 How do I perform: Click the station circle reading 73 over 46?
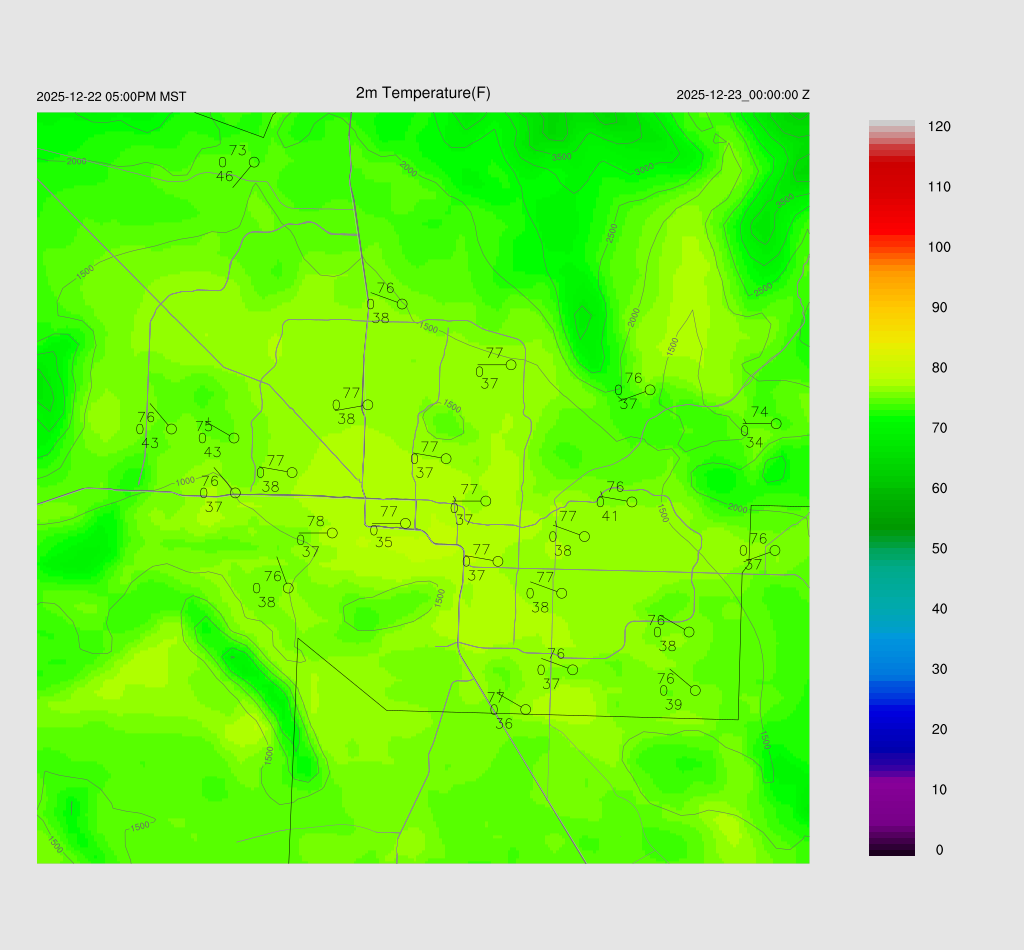[x=254, y=162]
